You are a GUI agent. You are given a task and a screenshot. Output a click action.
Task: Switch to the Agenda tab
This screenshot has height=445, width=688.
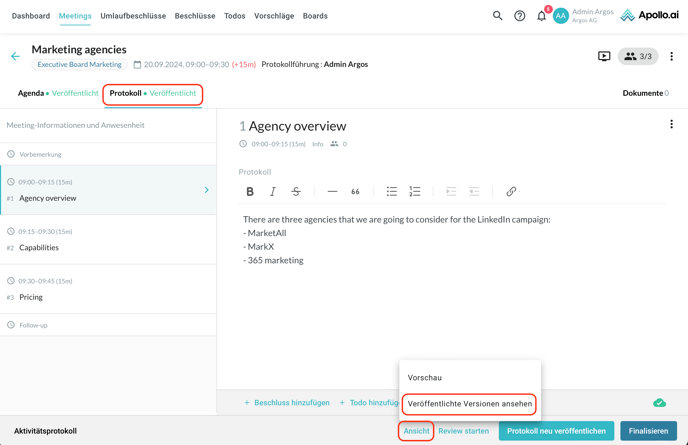(31, 93)
